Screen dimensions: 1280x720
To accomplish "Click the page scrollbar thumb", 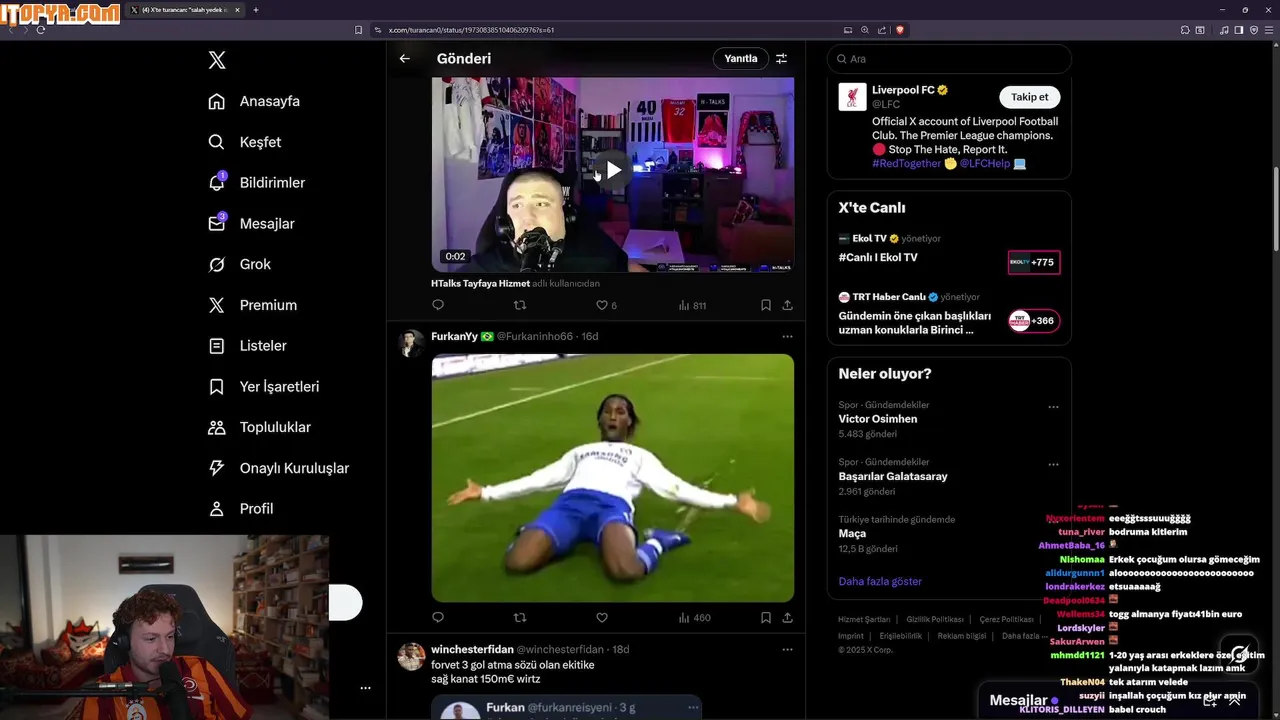I will point(1275,210).
